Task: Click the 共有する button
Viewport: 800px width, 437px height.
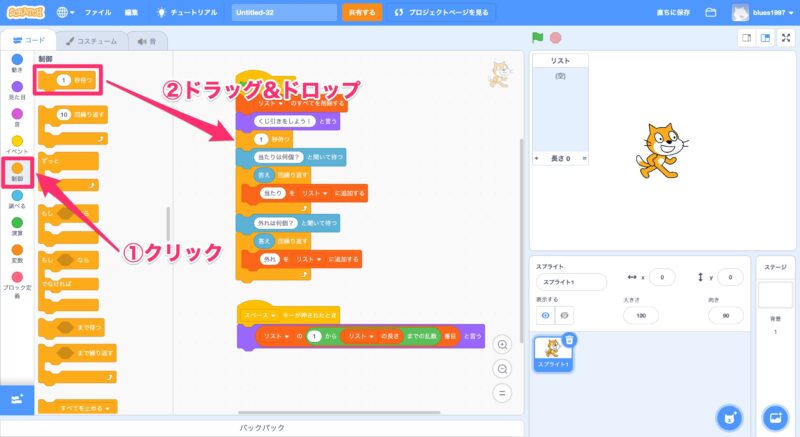Action: click(x=360, y=13)
